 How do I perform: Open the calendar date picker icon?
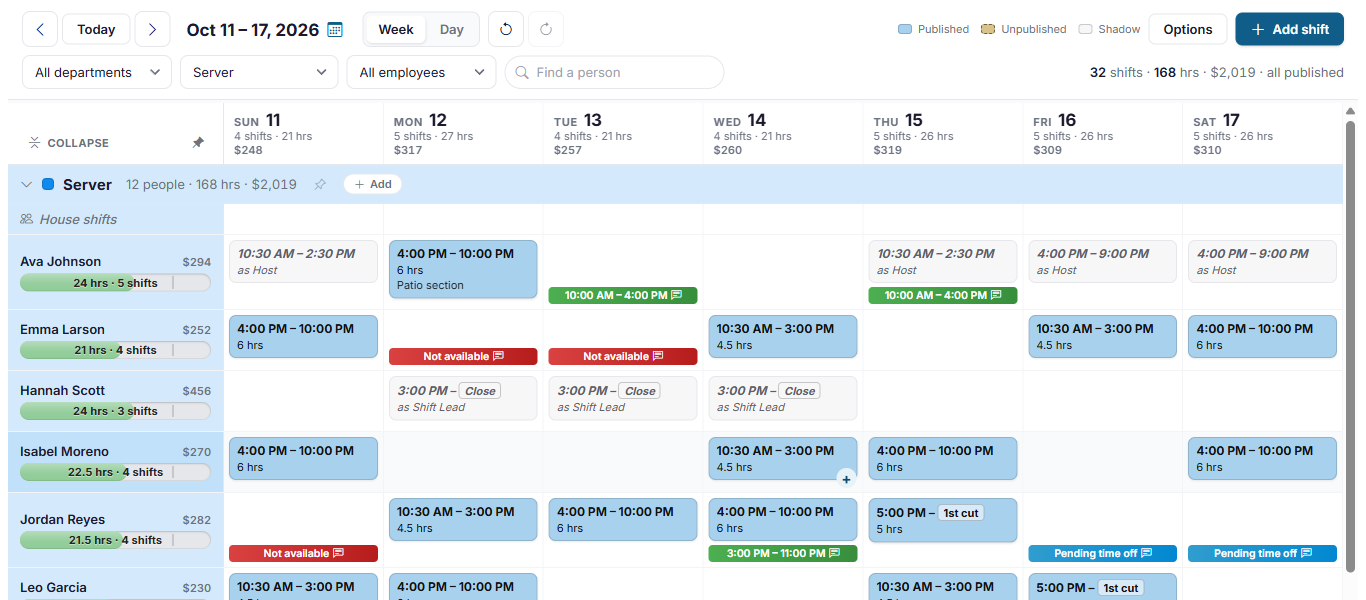[335, 30]
